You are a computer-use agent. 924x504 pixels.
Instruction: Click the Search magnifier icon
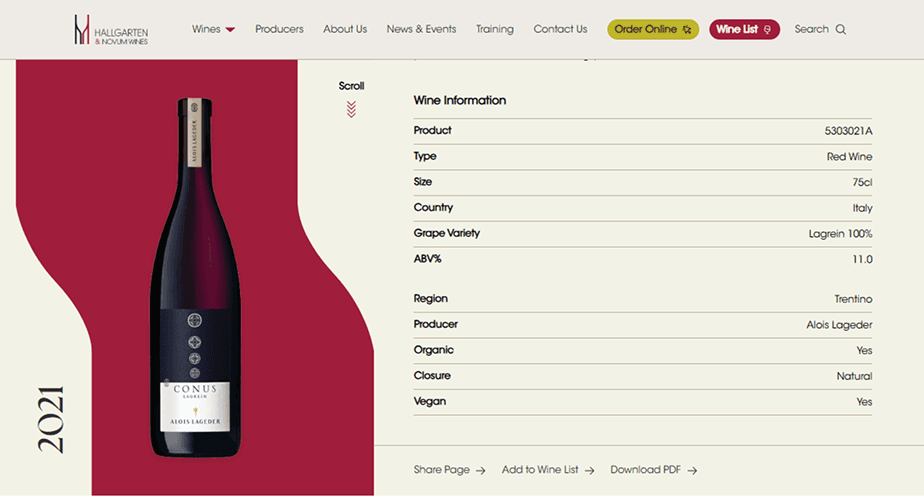point(841,29)
